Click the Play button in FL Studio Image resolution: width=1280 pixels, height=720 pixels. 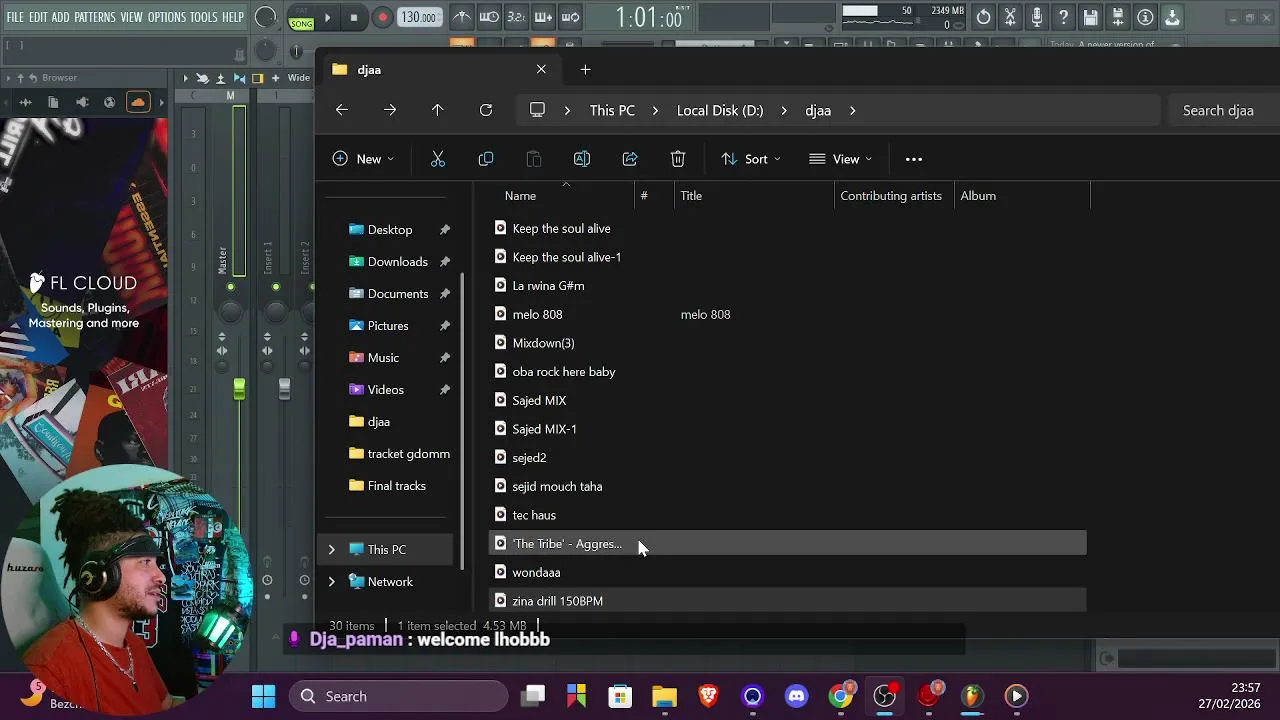[327, 17]
